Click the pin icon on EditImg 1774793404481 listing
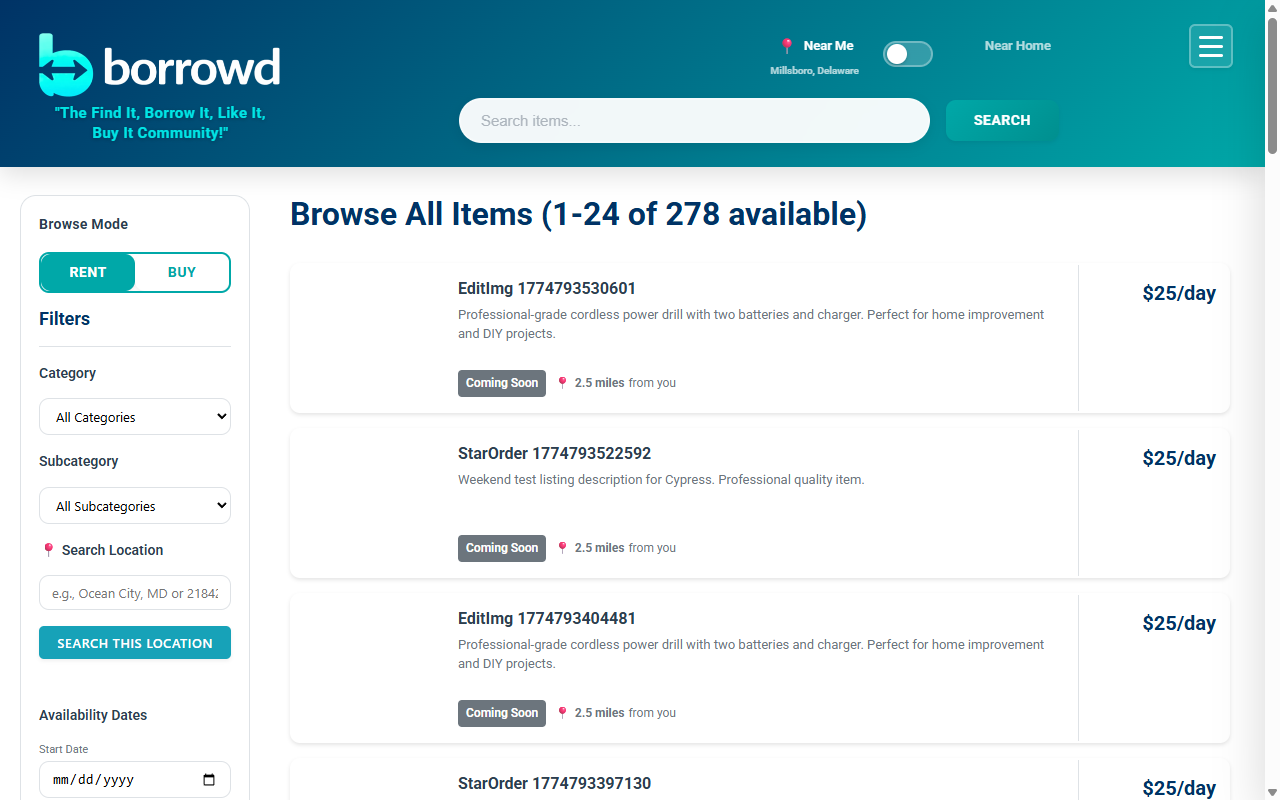Viewport: 1280px width, 800px height. tap(562, 713)
